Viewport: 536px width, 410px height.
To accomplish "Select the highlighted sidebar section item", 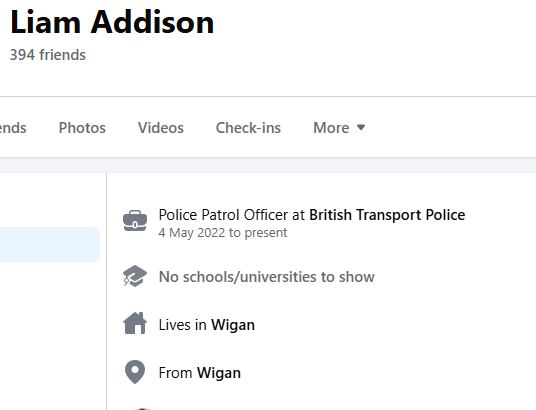I will click(50, 244).
